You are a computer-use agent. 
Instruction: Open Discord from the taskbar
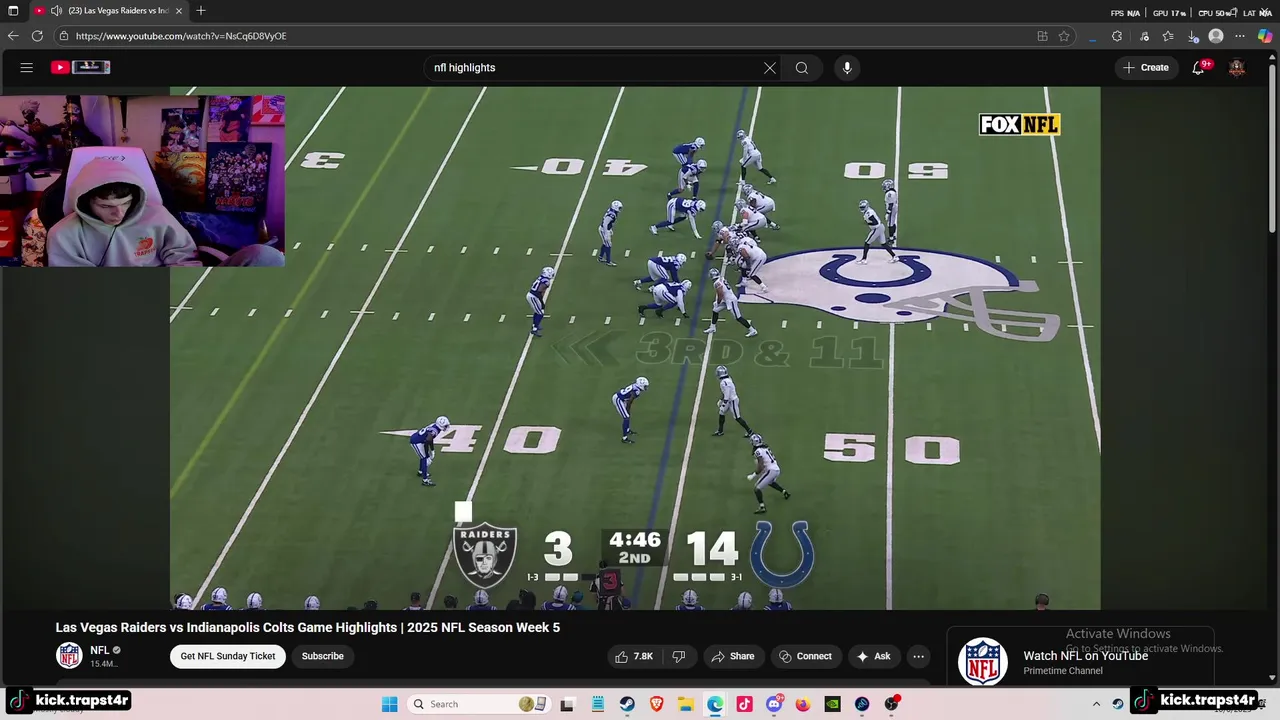tap(774, 704)
